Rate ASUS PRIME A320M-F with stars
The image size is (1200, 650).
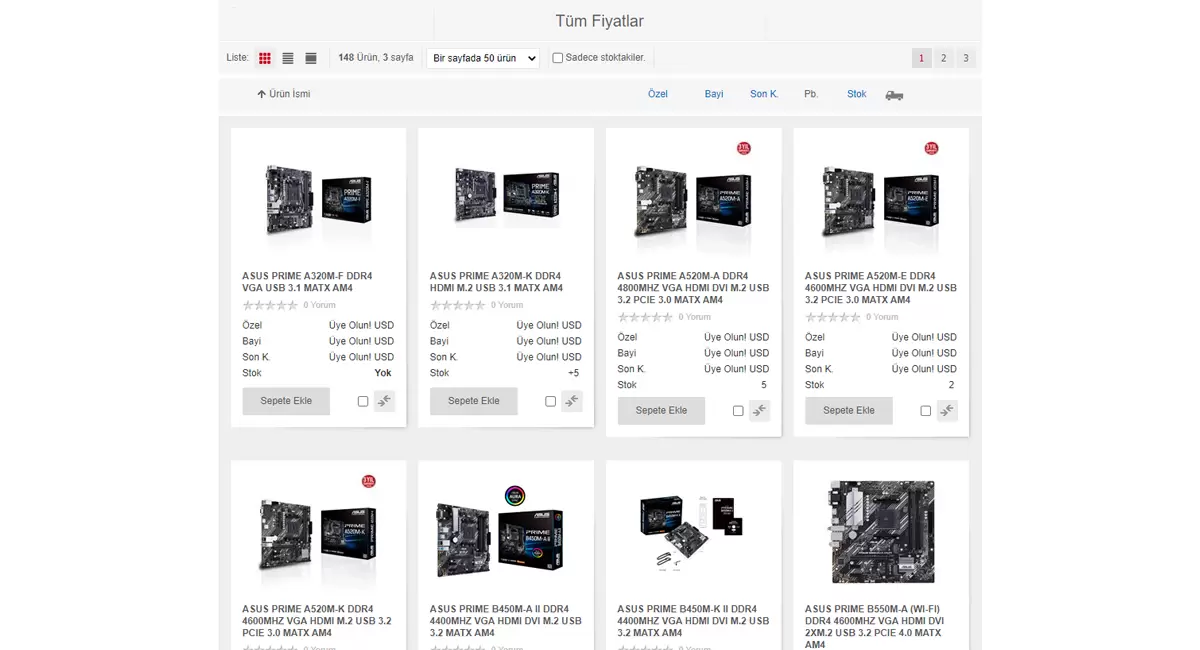[x=270, y=305]
